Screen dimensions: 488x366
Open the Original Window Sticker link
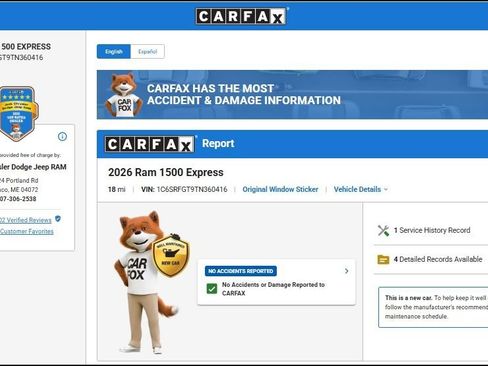[280, 189]
